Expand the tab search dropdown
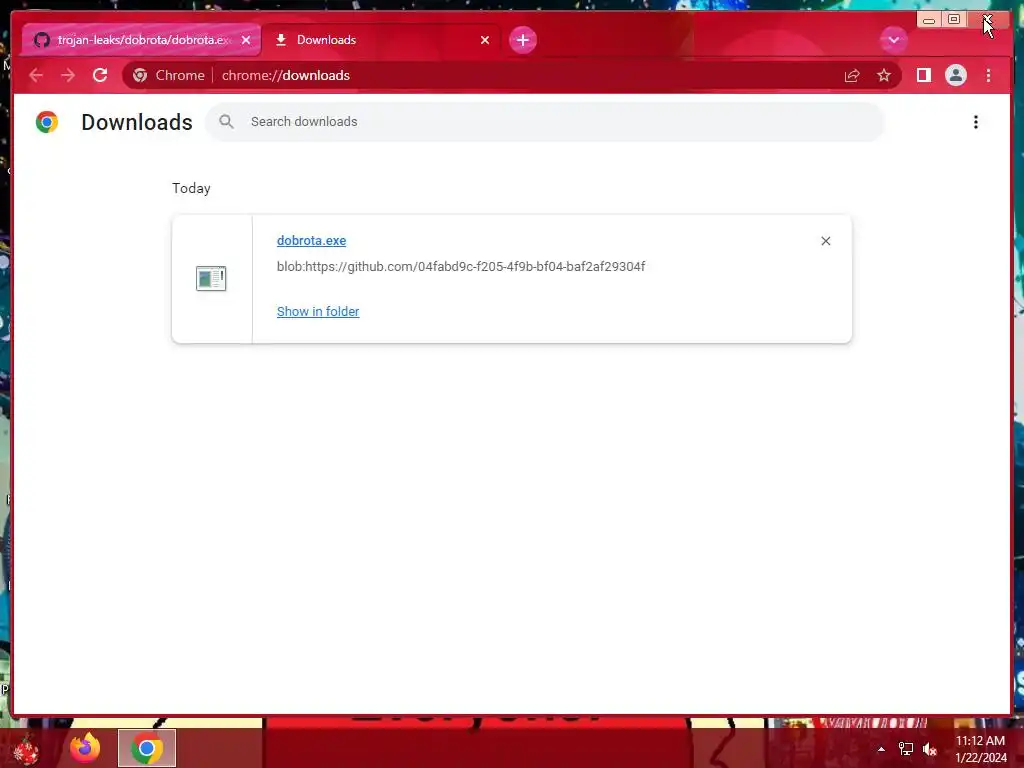1024x768 pixels. coord(893,40)
